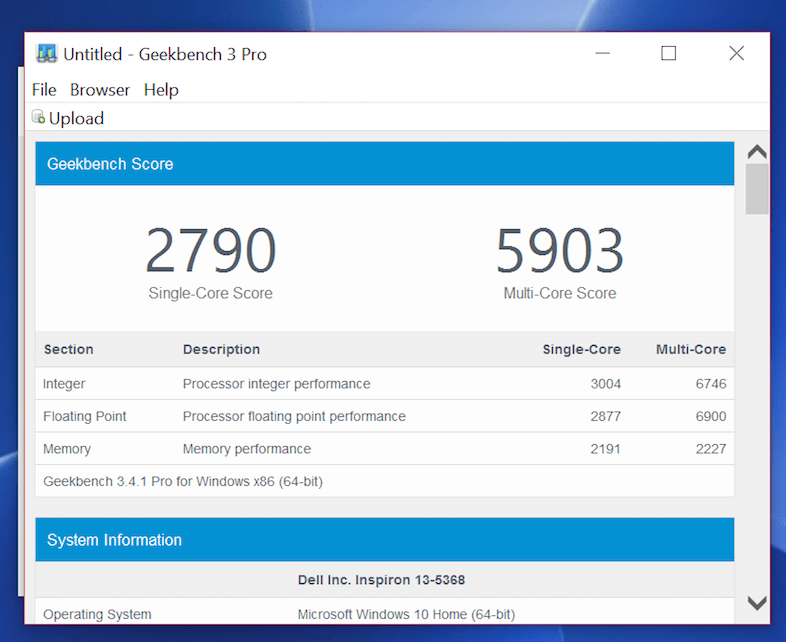The image size is (786, 642).
Task: Click the Single-Core column header
Action: 581,349
